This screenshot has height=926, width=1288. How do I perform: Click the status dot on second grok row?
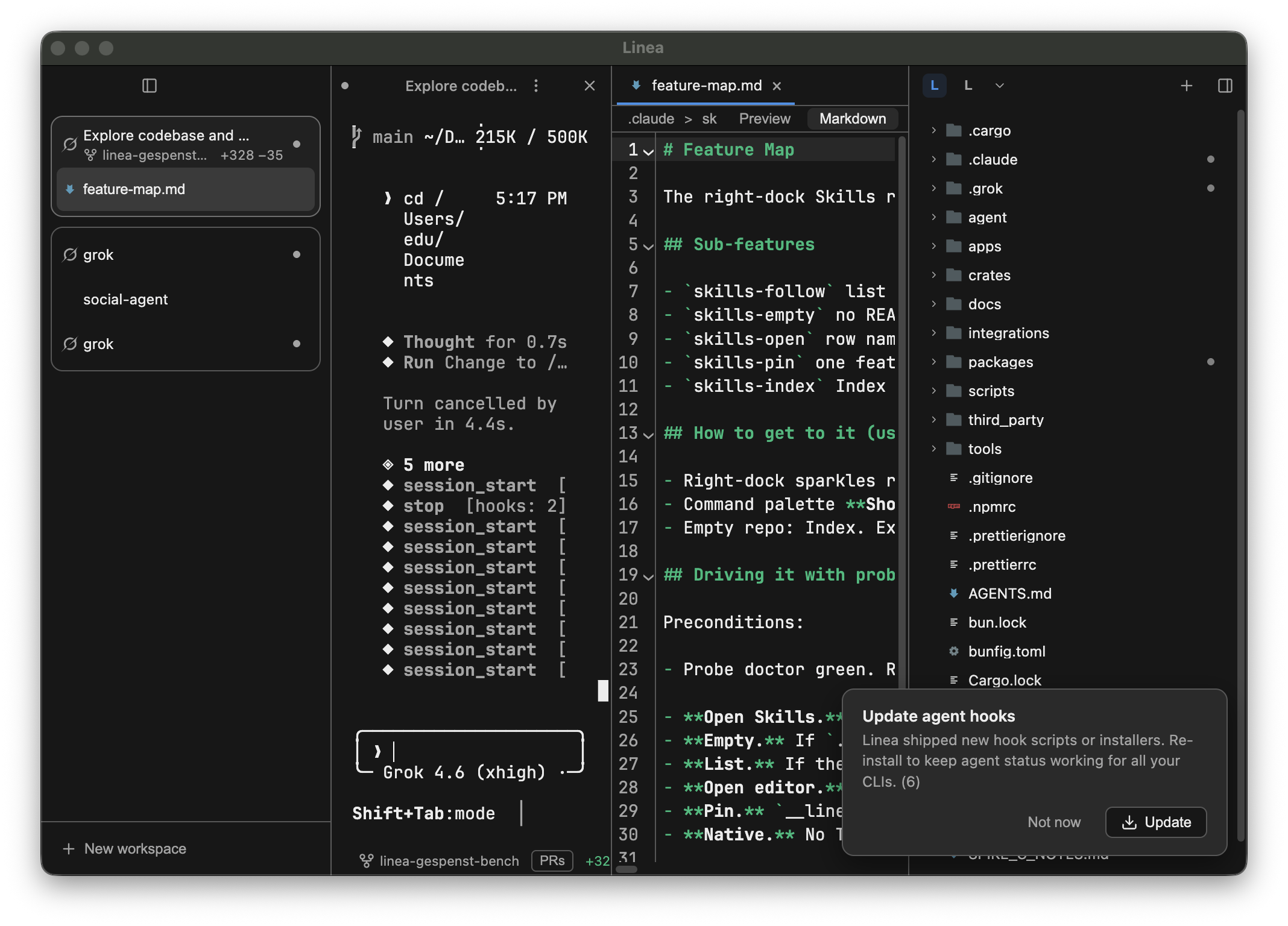coord(296,344)
